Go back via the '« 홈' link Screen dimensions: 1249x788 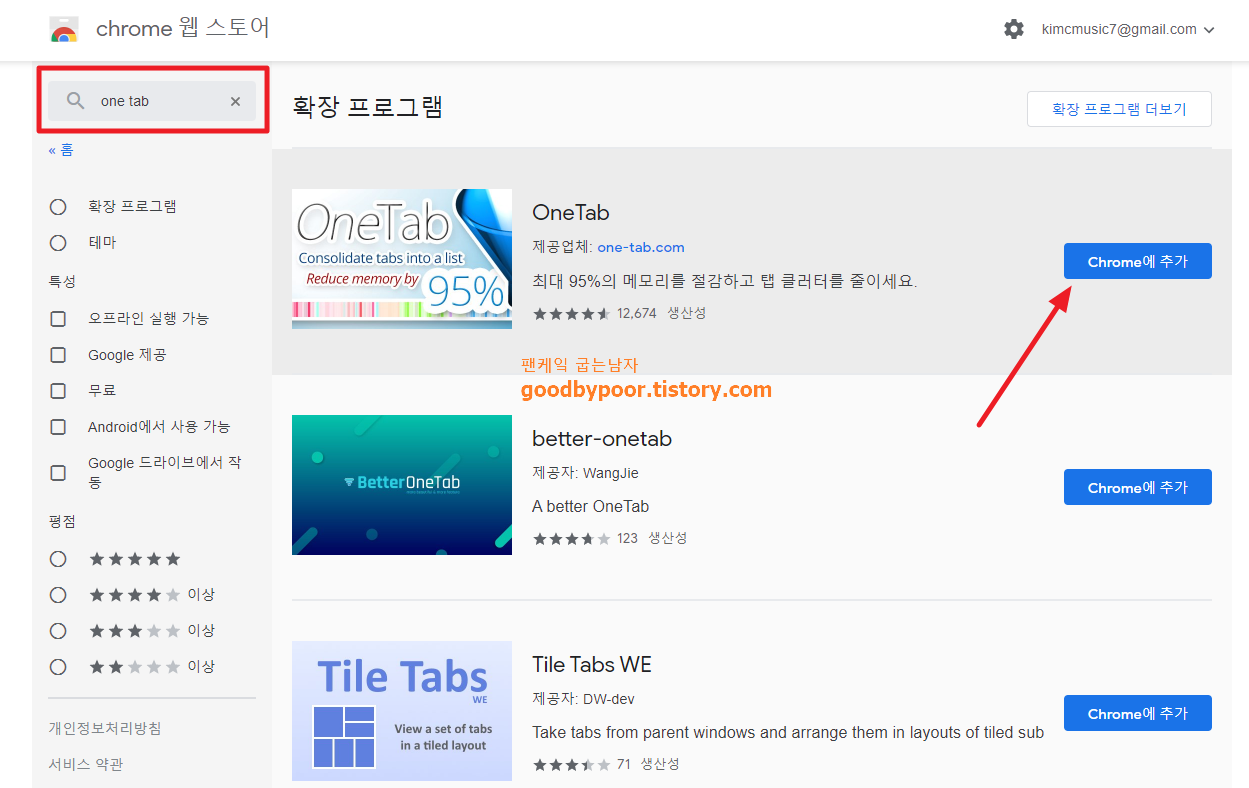point(61,150)
